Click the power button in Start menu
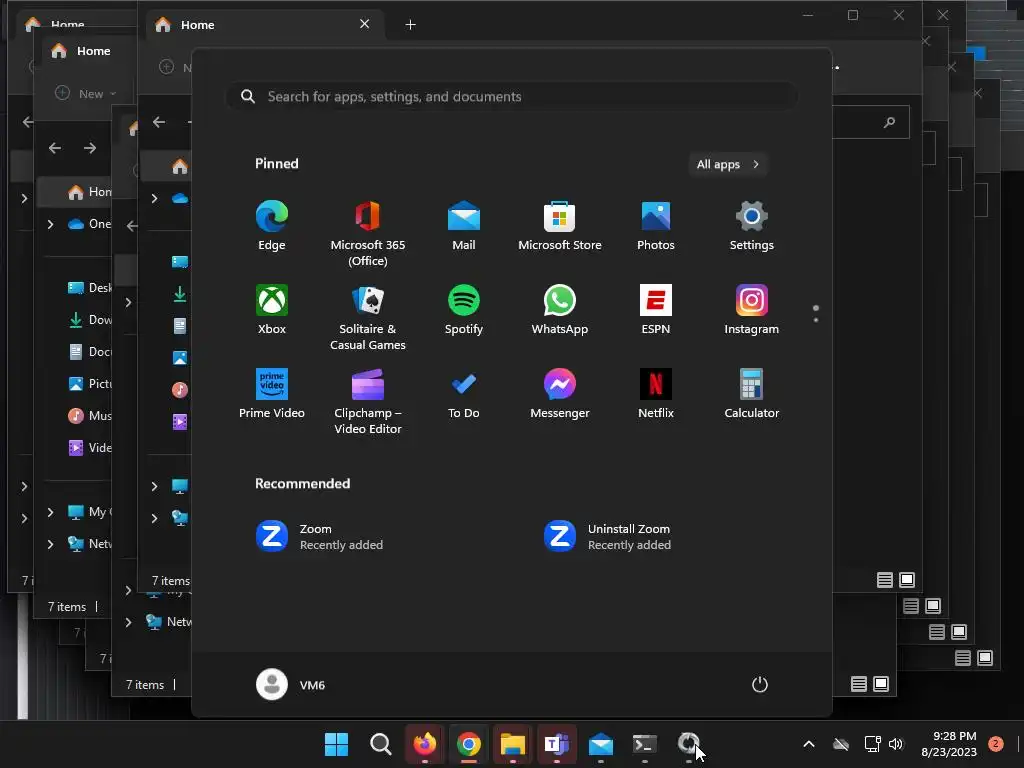The image size is (1024, 768). 760,684
